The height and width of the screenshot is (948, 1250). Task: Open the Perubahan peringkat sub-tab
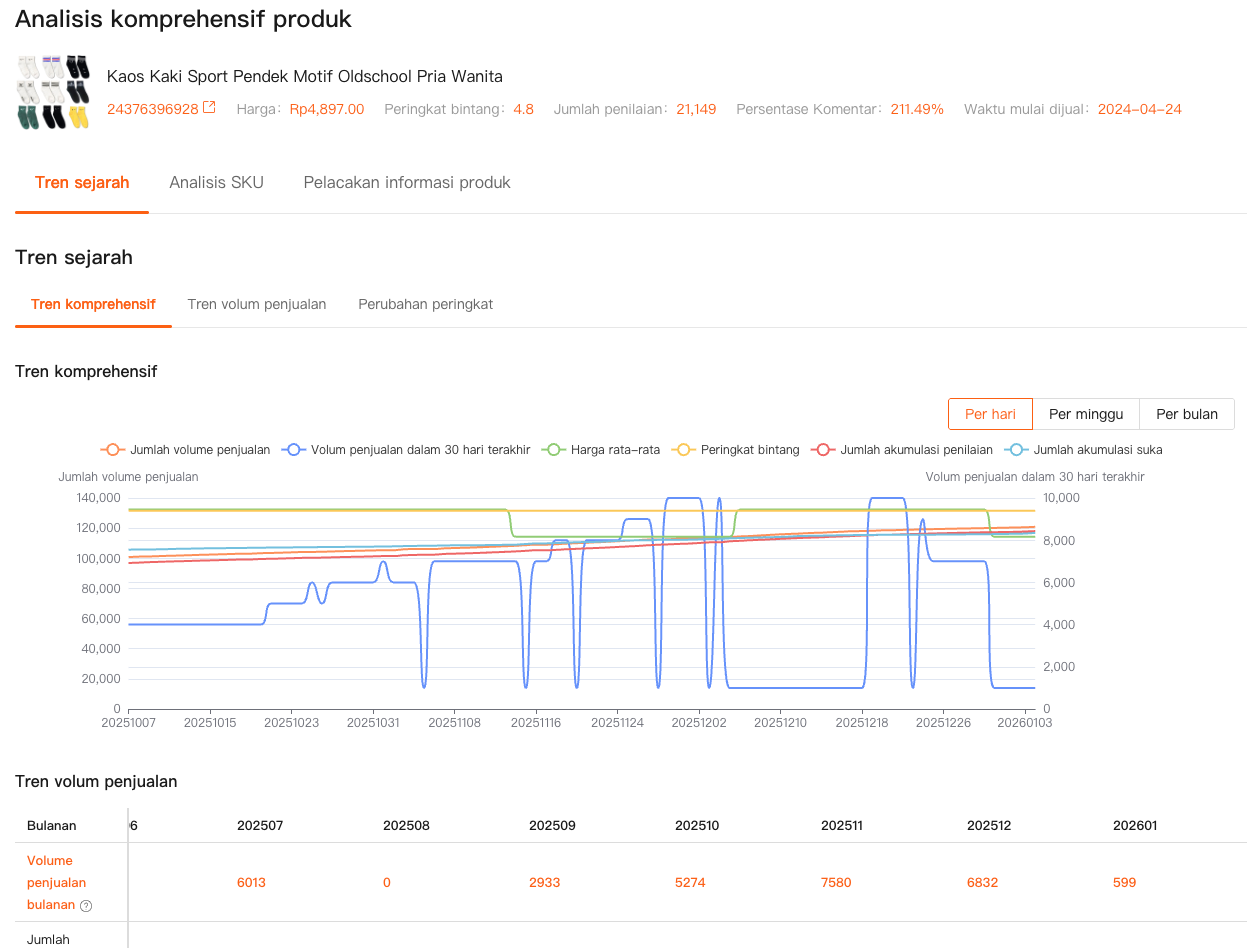coord(425,304)
